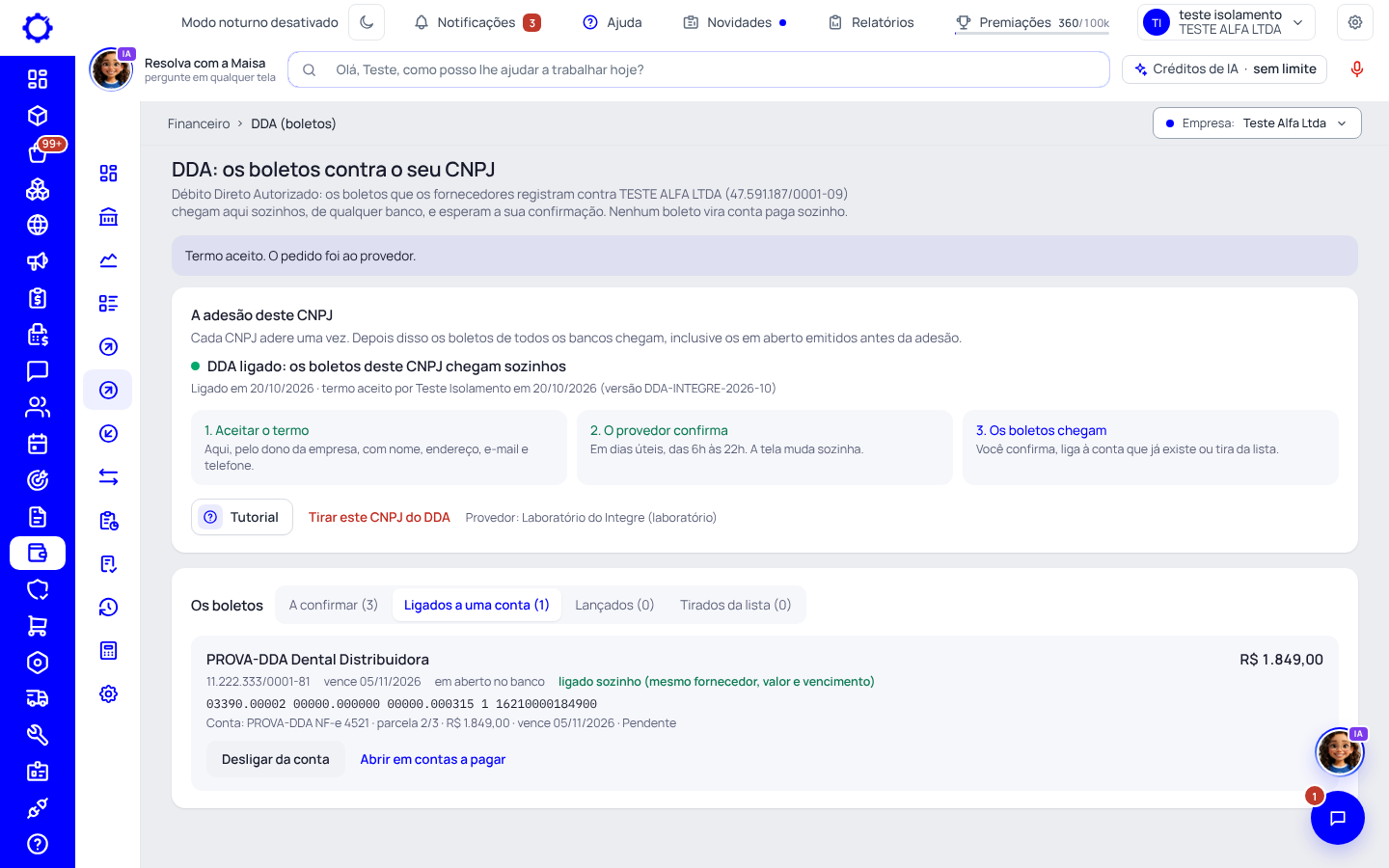The height and width of the screenshot is (868, 1389).
Task: Open the bank building icon in Financeiro submenu
Action: click(108, 216)
